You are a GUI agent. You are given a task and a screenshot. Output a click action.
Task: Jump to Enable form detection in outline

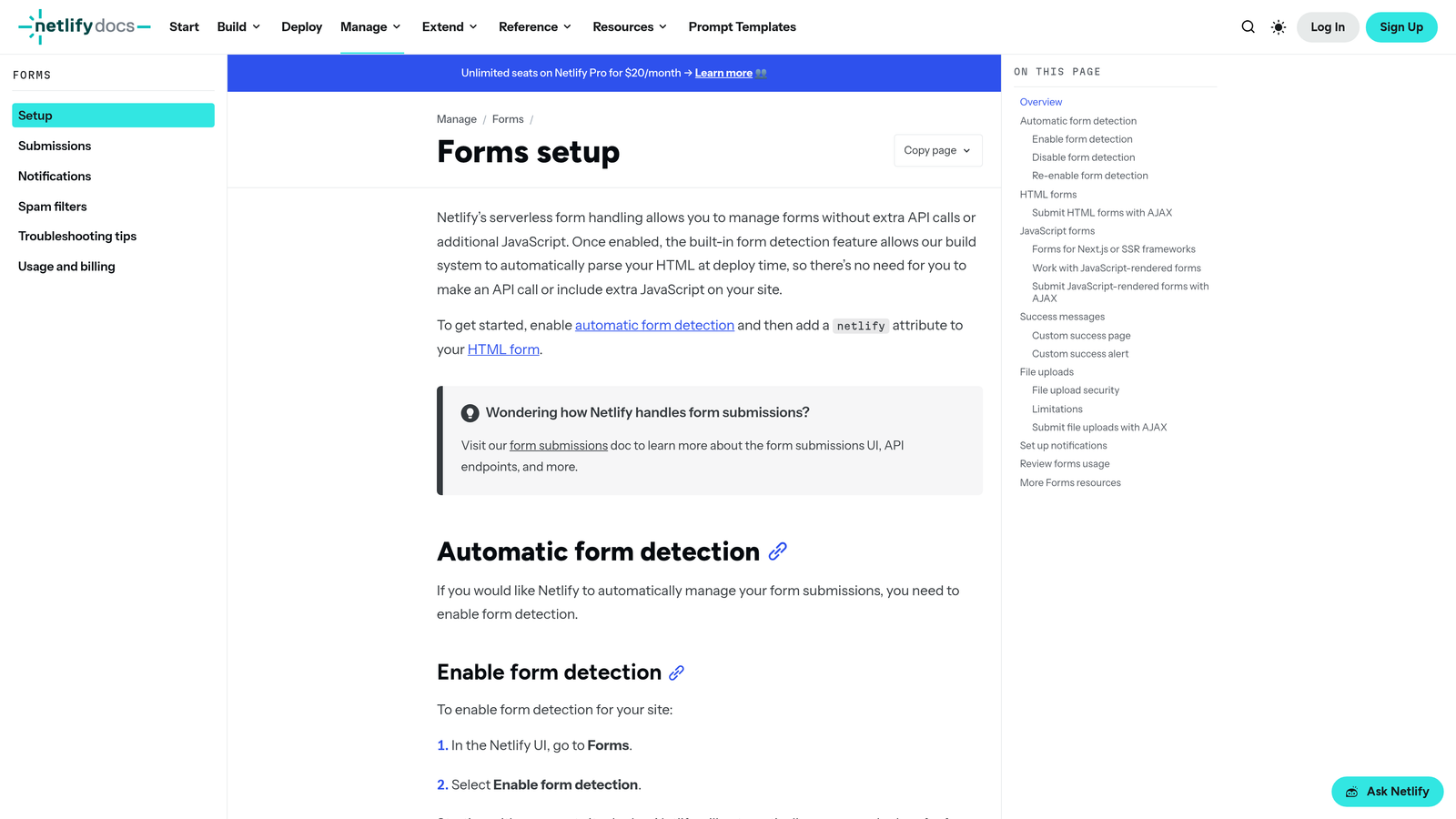tap(1082, 139)
